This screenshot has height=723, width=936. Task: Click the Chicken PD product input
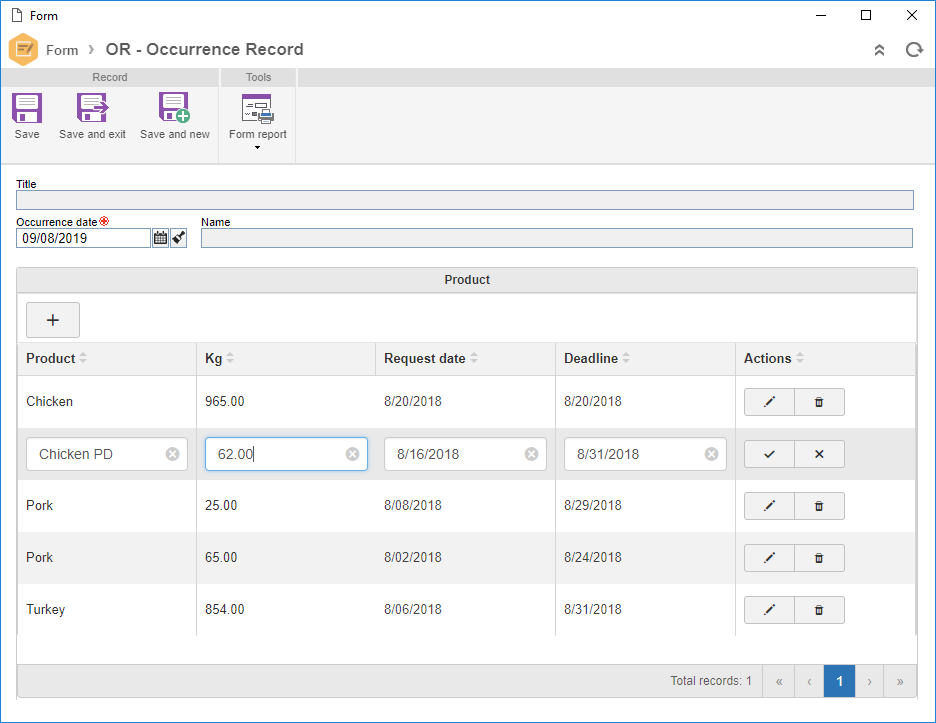pyautogui.click(x=107, y=454)
